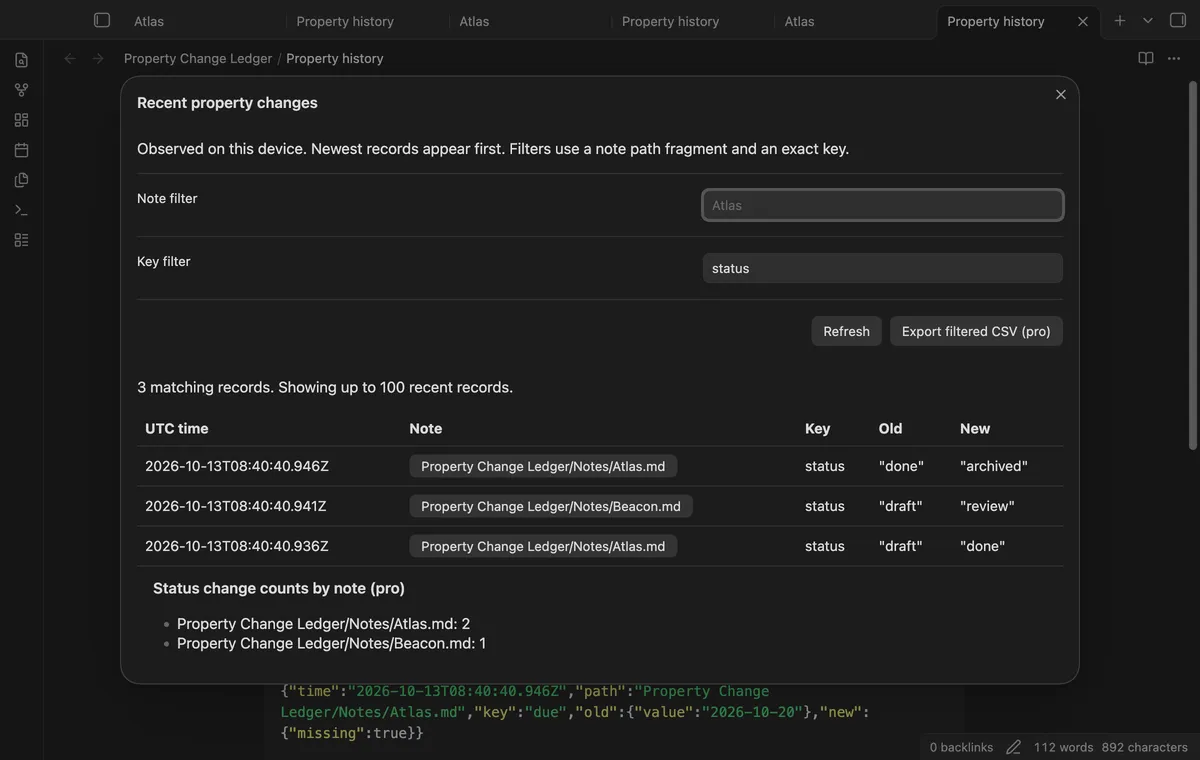1200x760 pixels.
Task: Click the Refresh button
Action: click(846, 331)
